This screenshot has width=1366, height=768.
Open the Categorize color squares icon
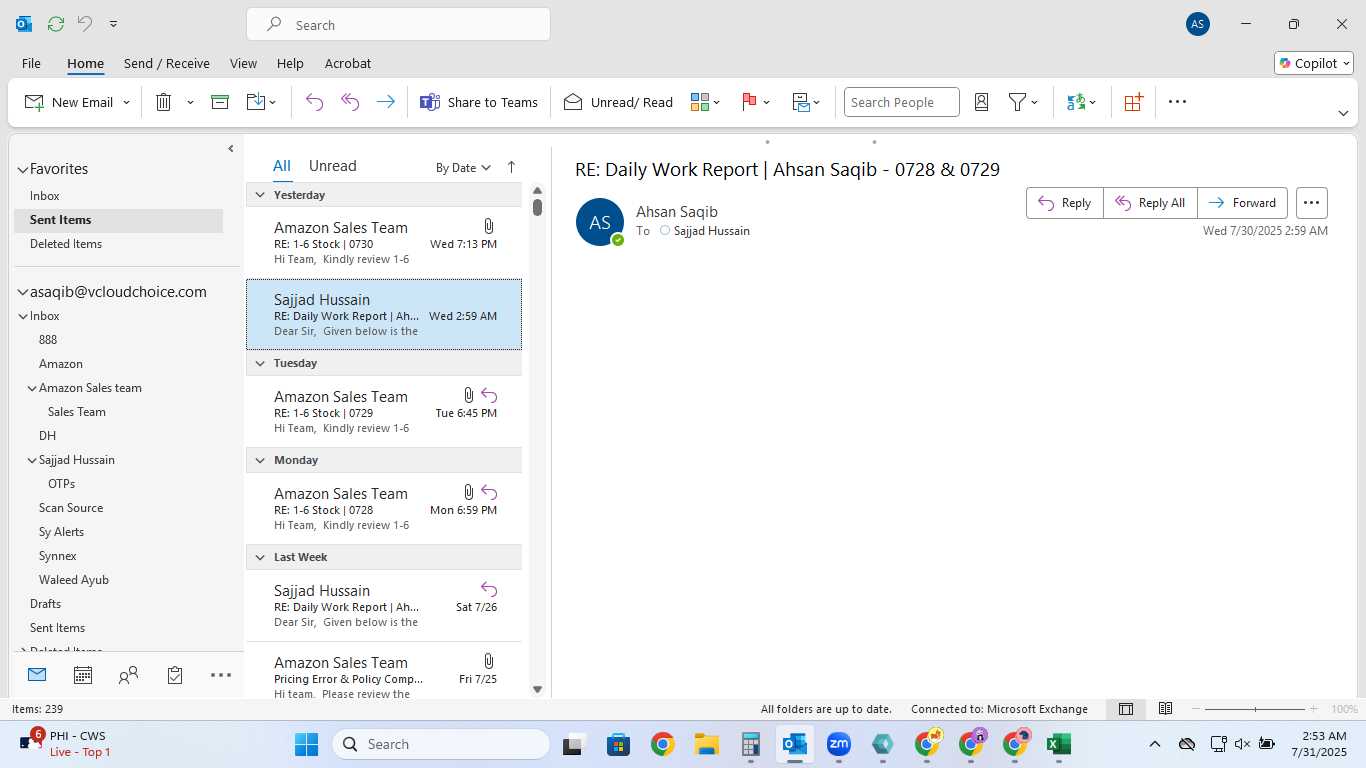(x=700, y=102)
